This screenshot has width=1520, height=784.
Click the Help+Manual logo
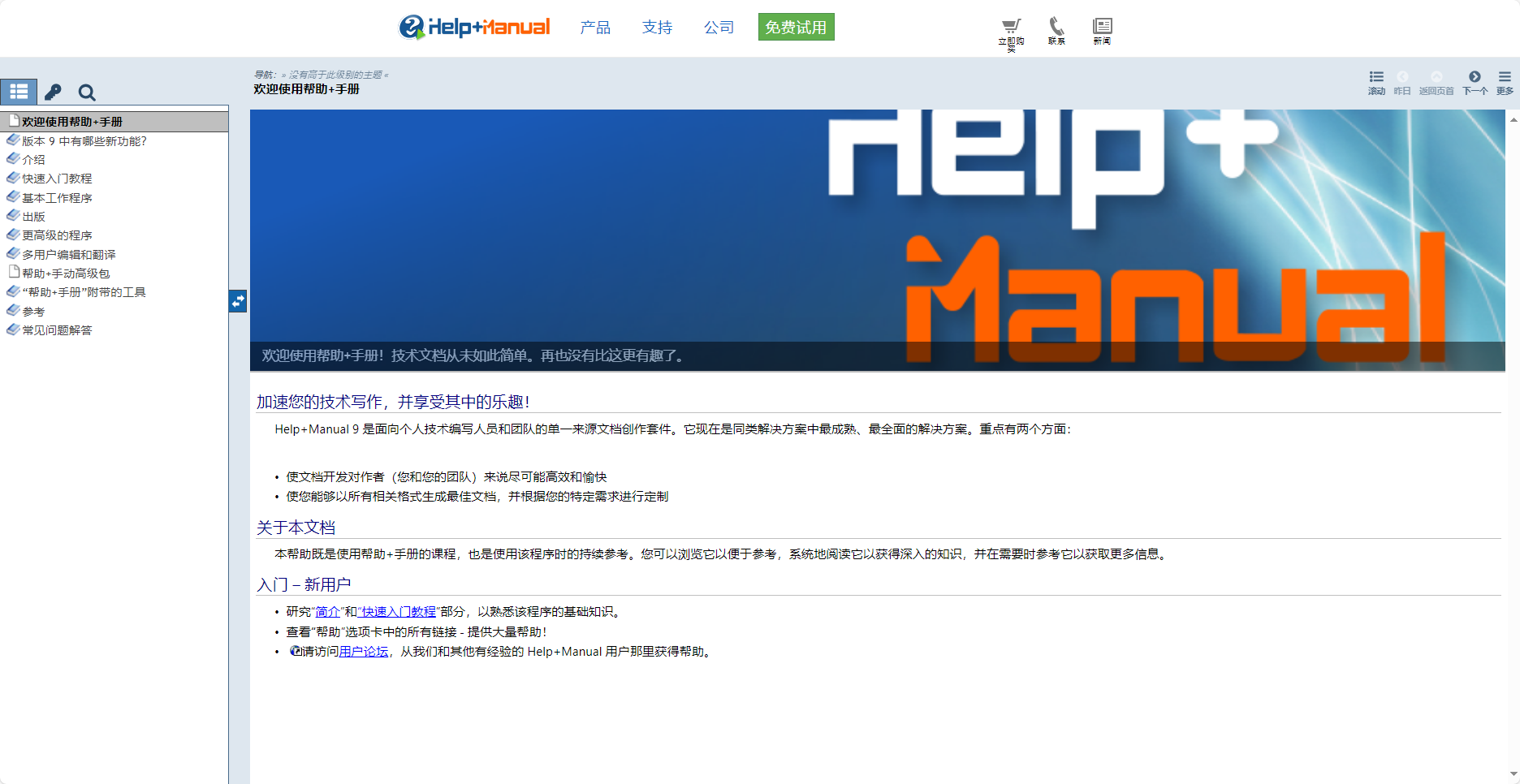coord(474,27)
